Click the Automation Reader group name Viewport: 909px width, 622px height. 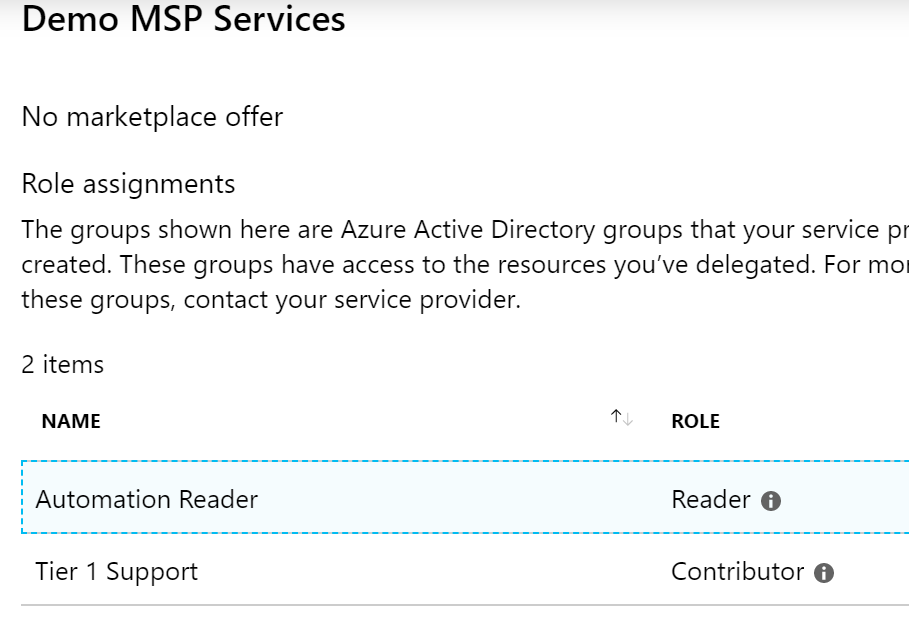point(147,500)
